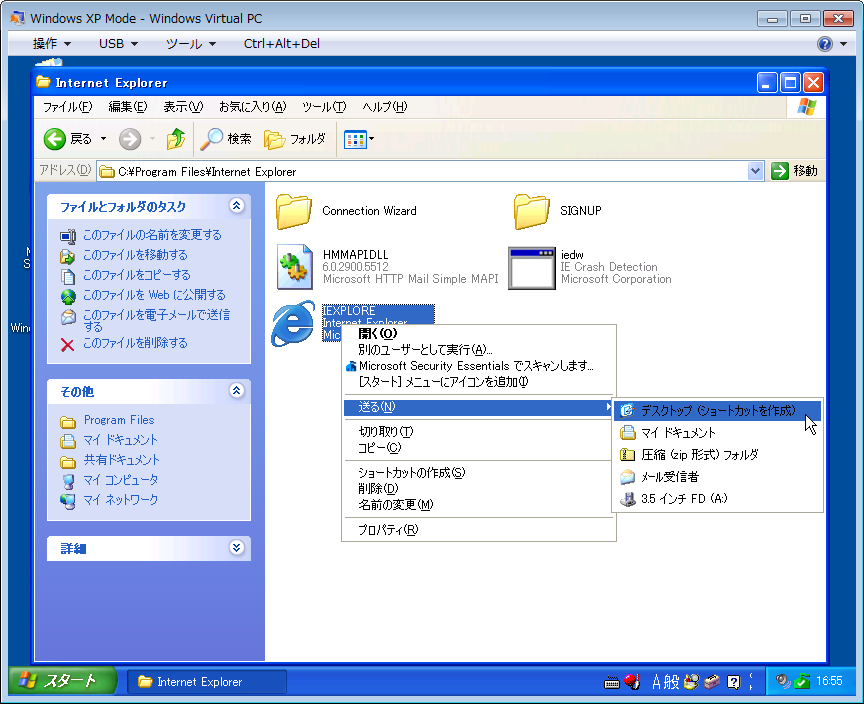The image size is (864, 704).
Task: Open the 編集(E) menu
Action: [128, 107]
